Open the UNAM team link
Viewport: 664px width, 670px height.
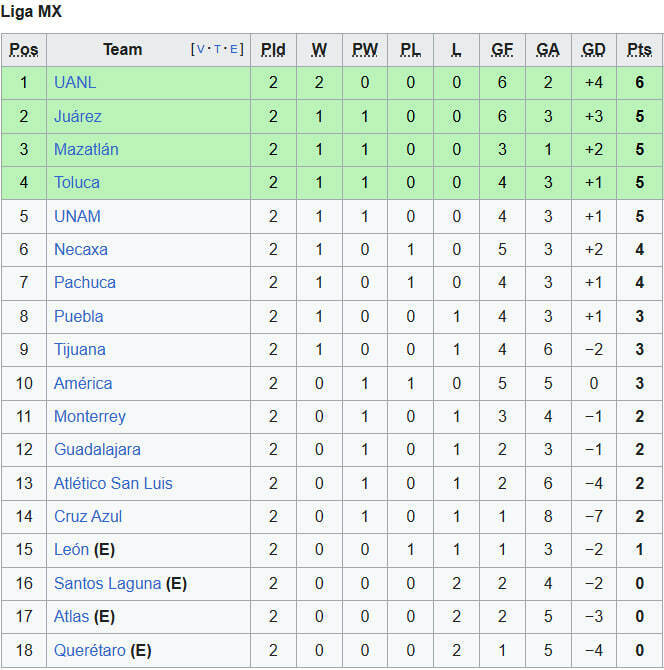click(x=77, y=216)
